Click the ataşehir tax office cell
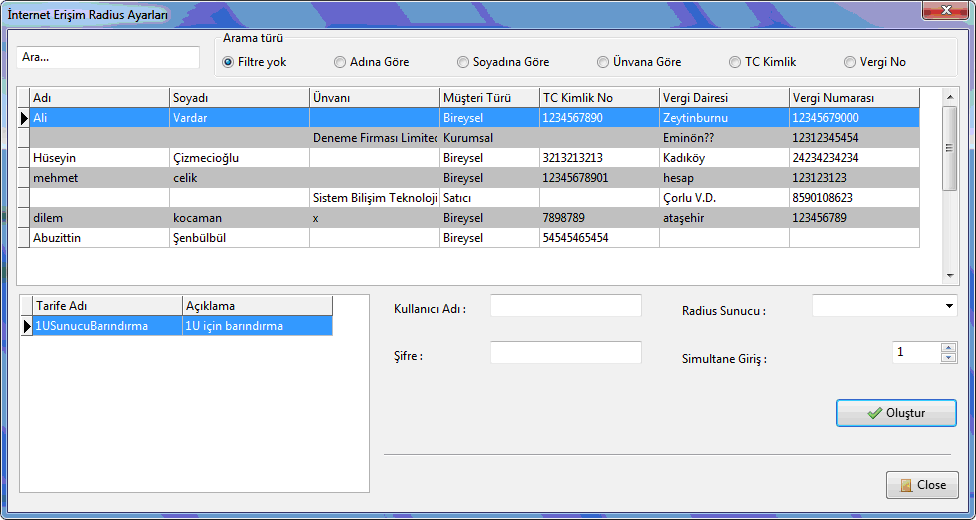Viewport: 976px width, 520px height. point(725,218)
